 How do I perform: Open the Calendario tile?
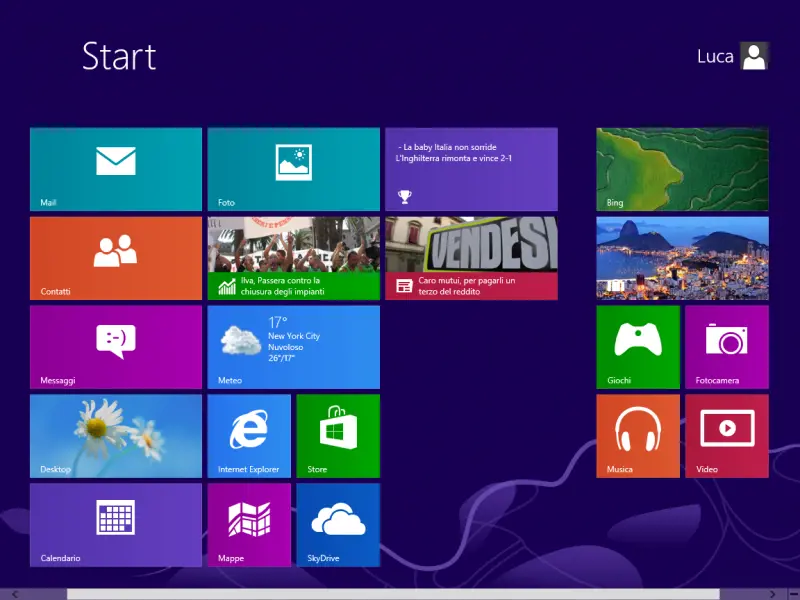tap(116, 525)
